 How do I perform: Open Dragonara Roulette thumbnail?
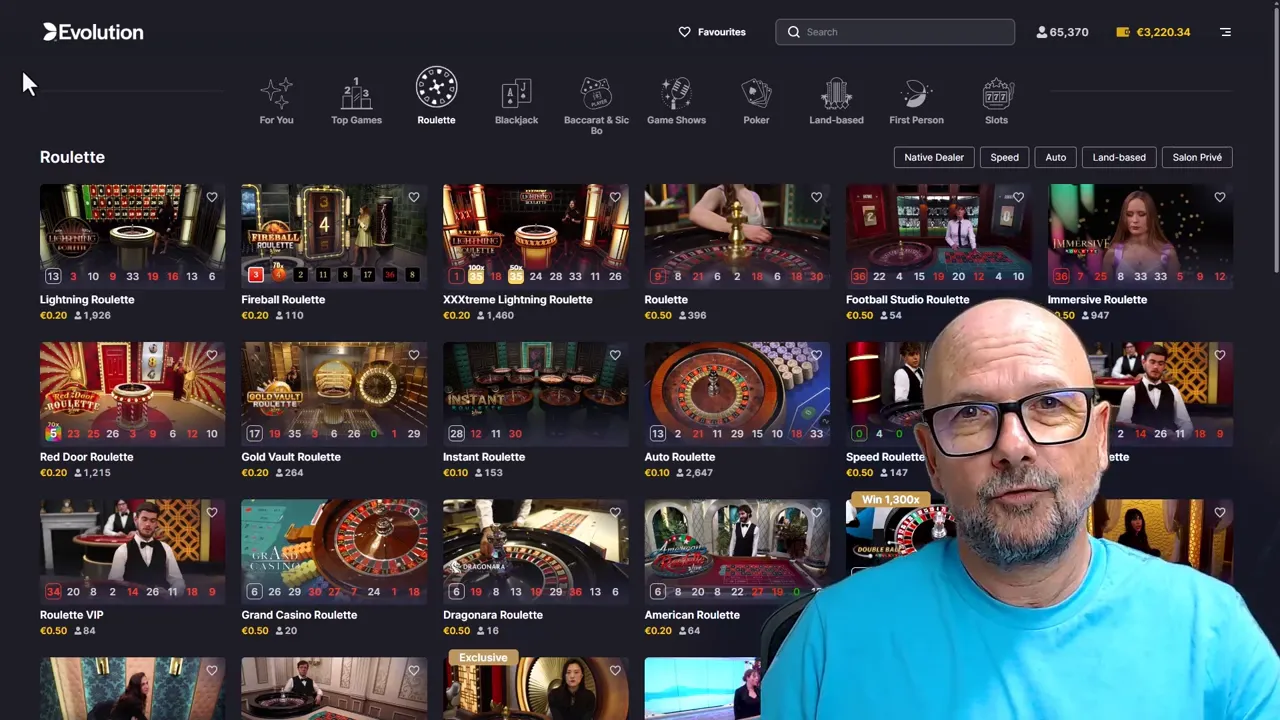tap(536, 551)
